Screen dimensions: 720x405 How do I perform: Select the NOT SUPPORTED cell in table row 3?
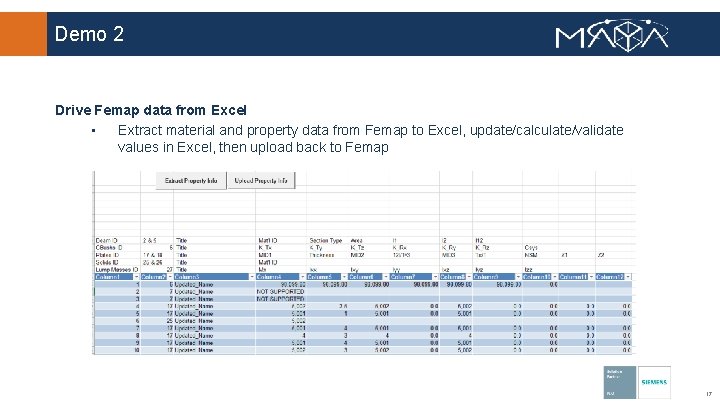281,299
